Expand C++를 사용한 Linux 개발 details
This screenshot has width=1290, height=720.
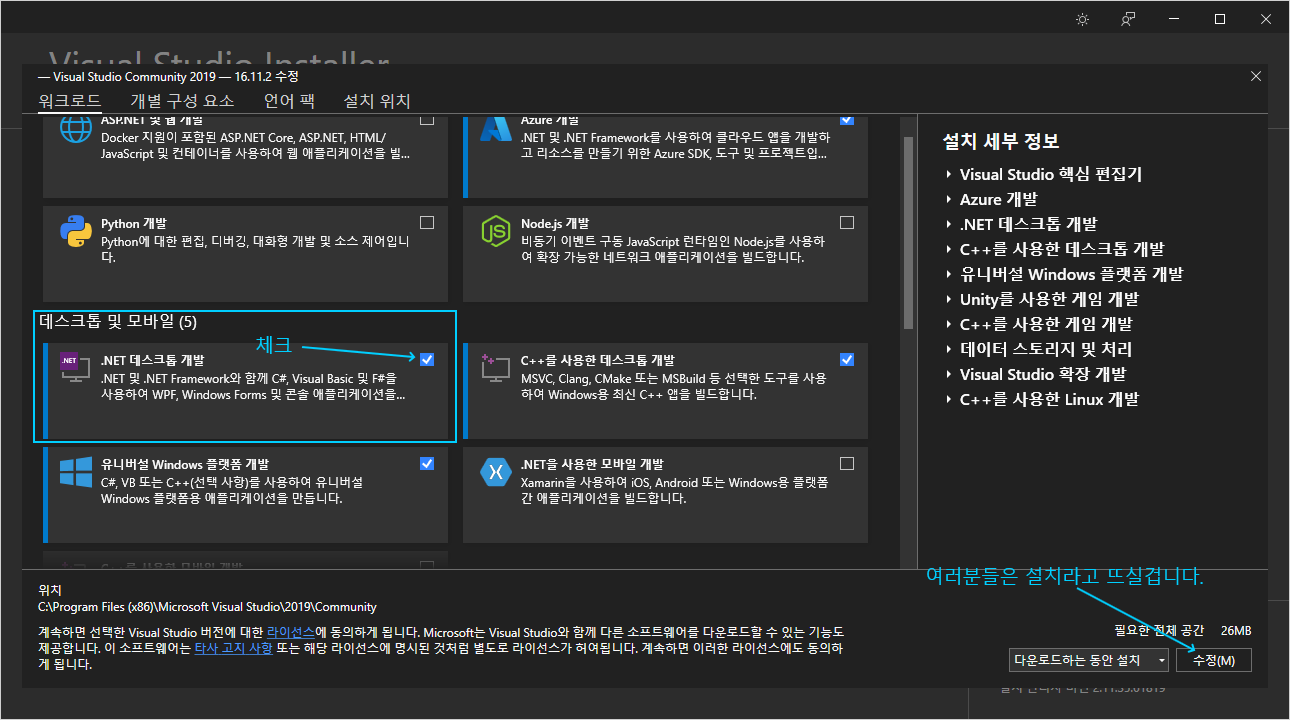[948, 400]
